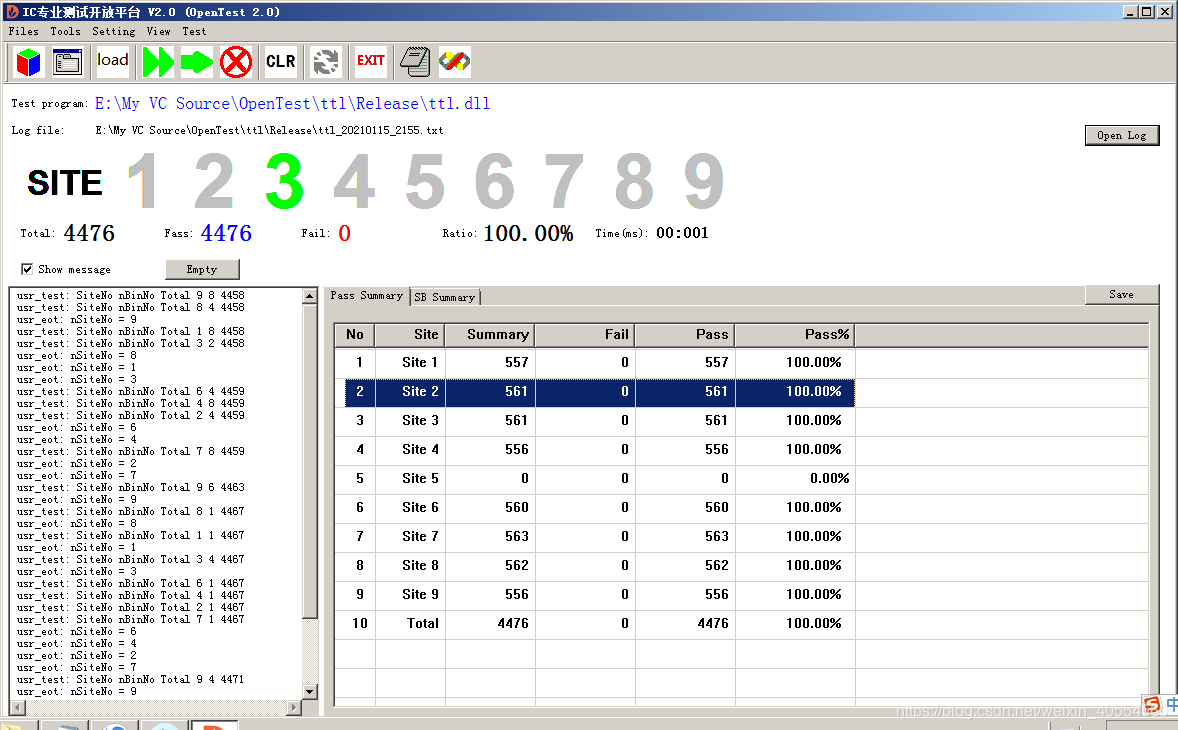Click the gray site number 9
Screen dimensions: 1178x730
[x=705, y=181]
